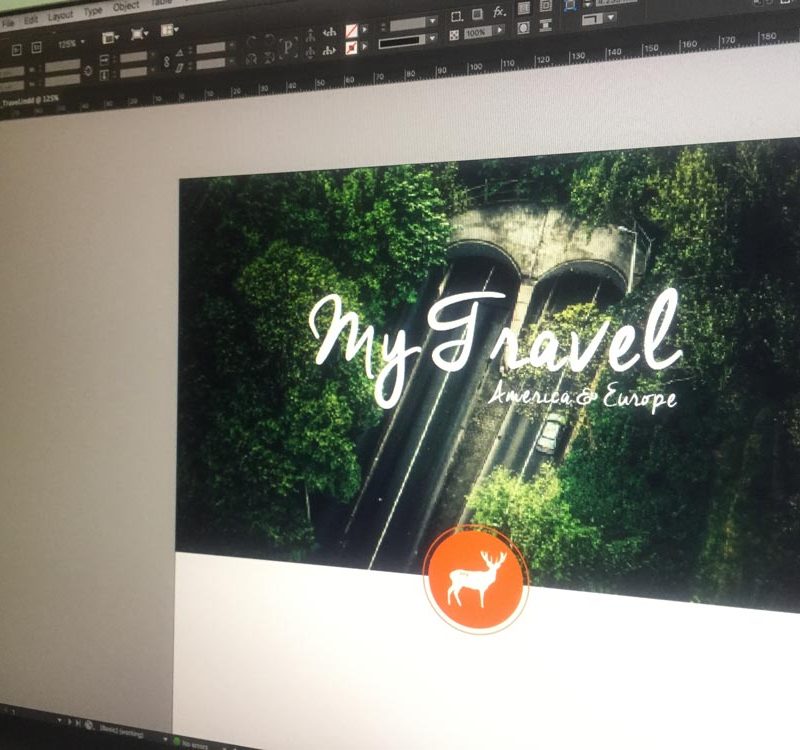Toggle constrain proportions link for width and height
This screenshot has width=800, height=750.
pos(88,71)
